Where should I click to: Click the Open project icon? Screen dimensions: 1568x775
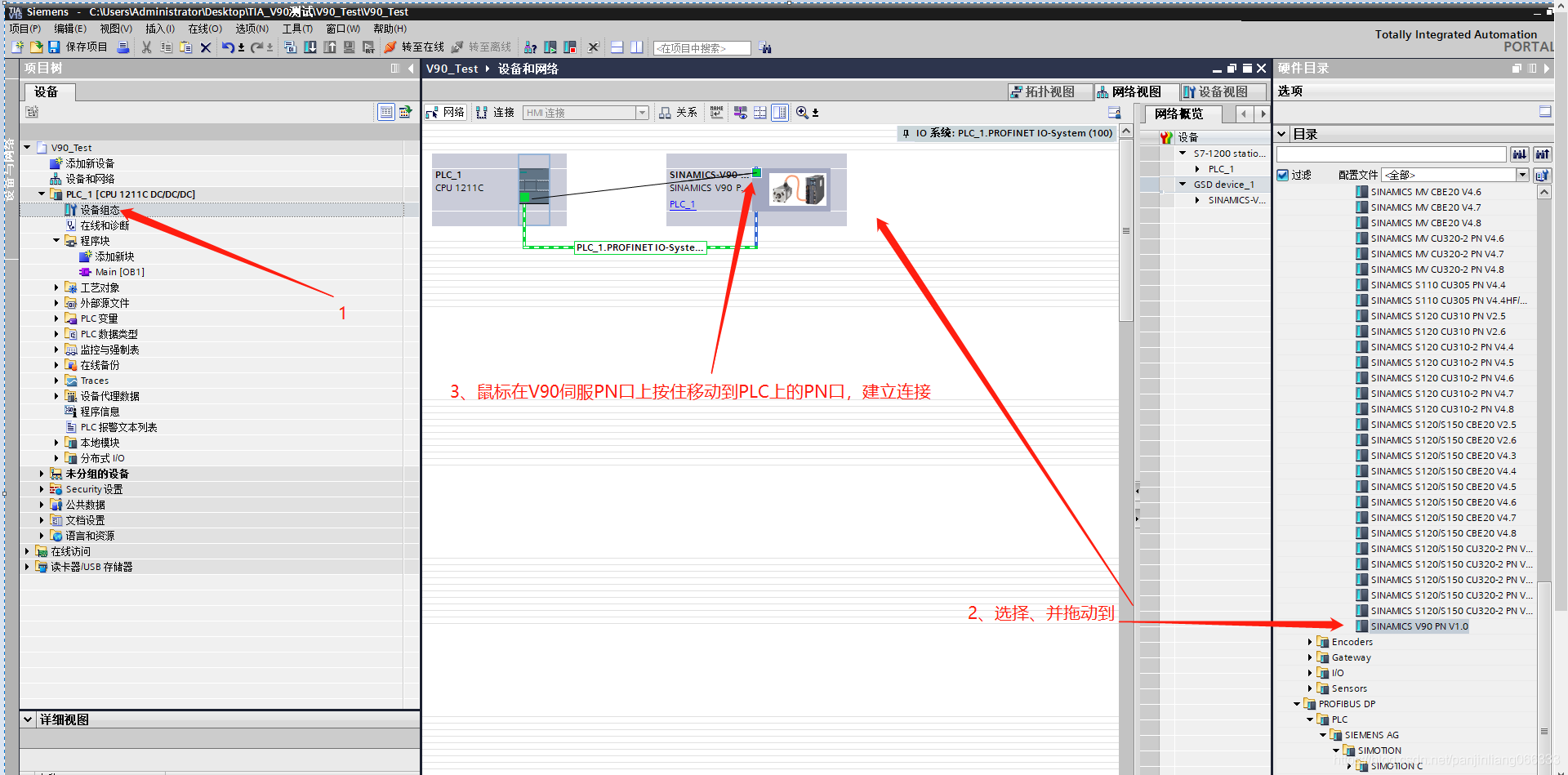pyautogui.click(x=36, y=47)
